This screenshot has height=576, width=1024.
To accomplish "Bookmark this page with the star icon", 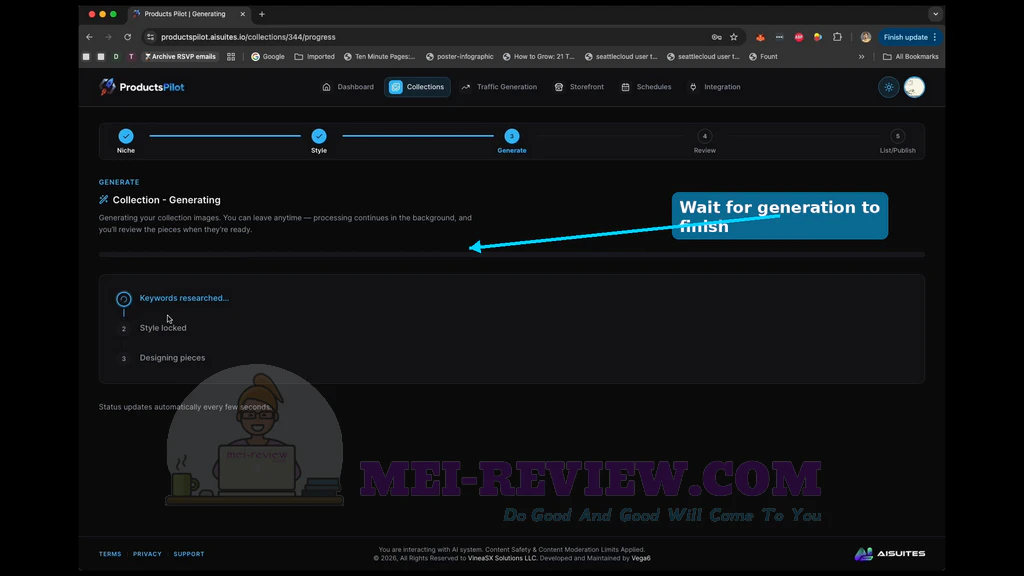I will [x=734, y=37].
